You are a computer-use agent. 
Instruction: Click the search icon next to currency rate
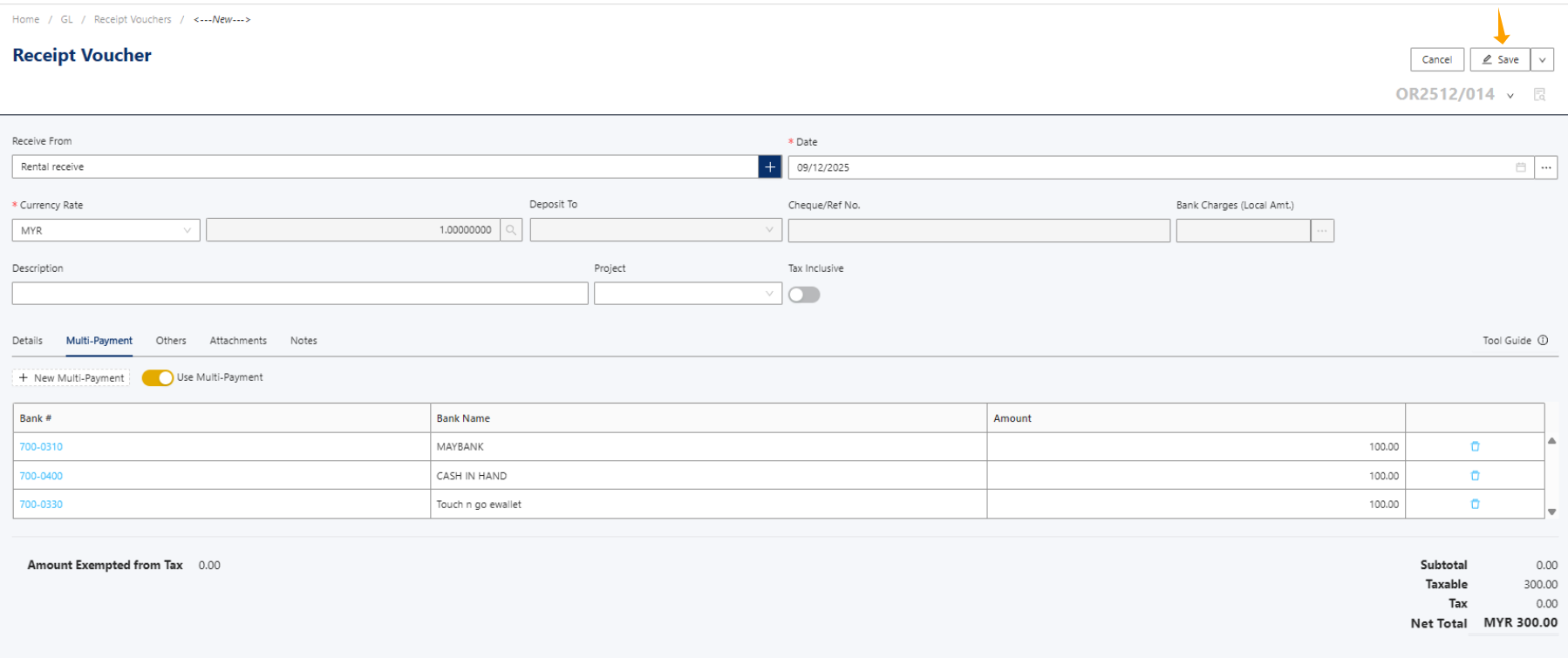pos(511,230)
